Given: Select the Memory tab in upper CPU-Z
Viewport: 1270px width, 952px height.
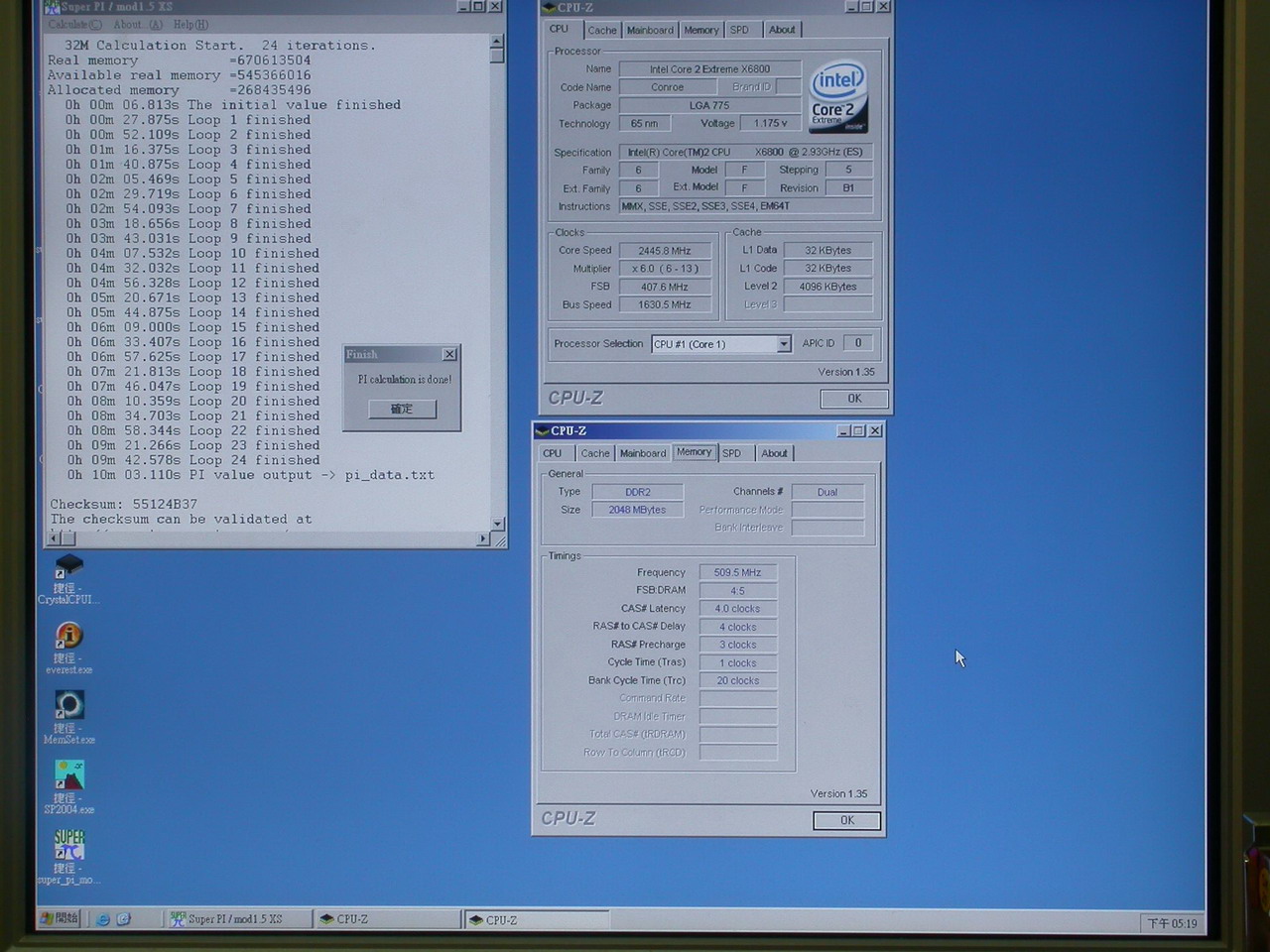Looking at the screenshot, I should (x=701, y=30).
